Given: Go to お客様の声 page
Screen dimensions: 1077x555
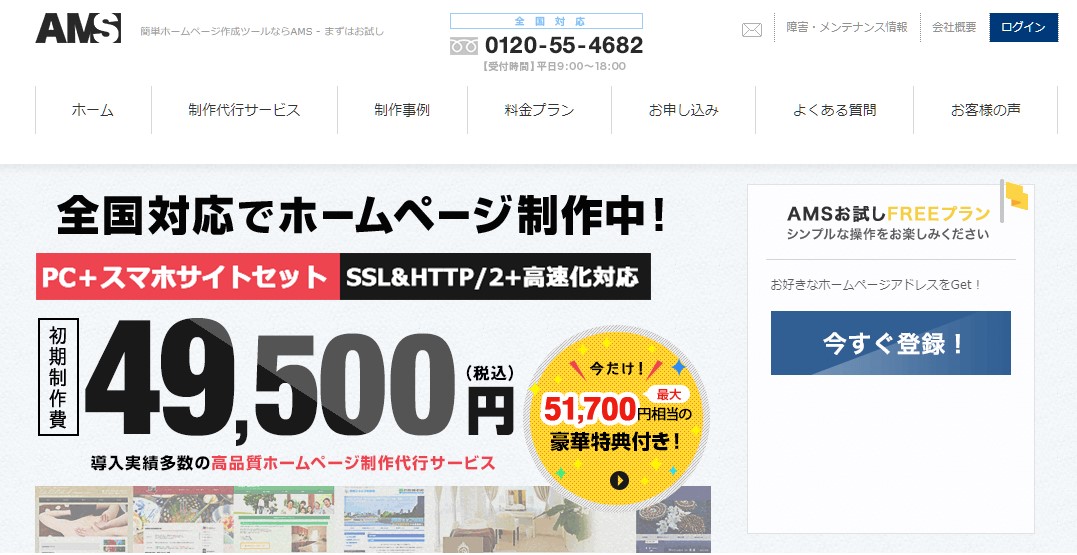Looking at the screenshot, I should coord(986,110).
